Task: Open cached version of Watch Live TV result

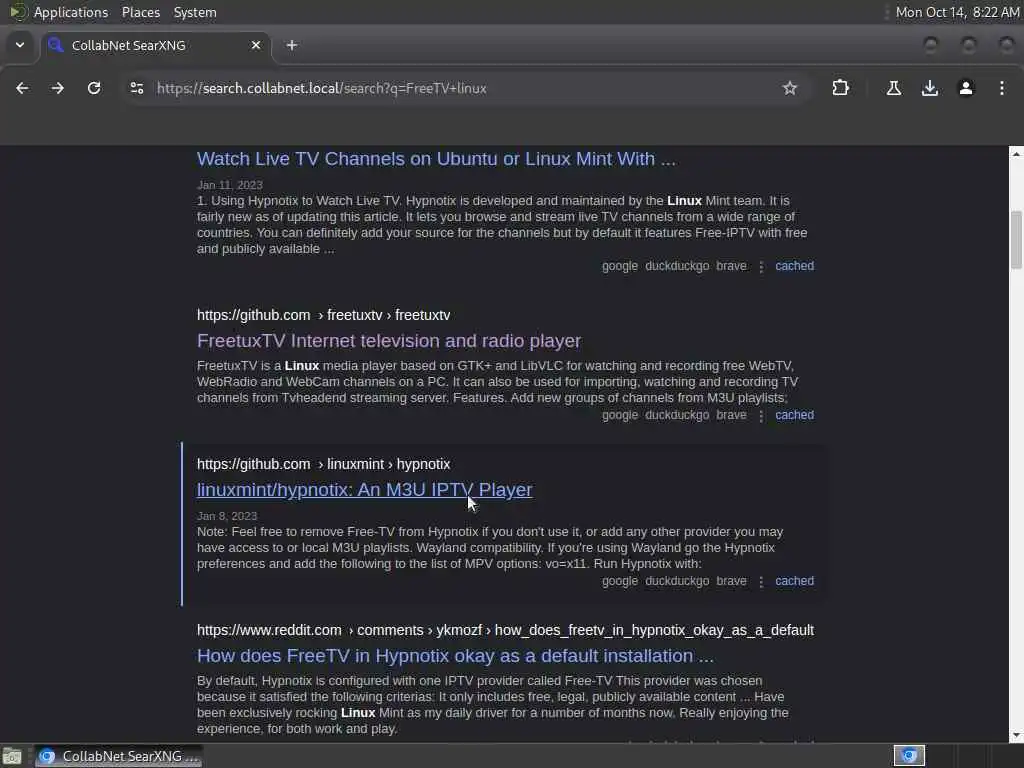Action: coord(794,266)
